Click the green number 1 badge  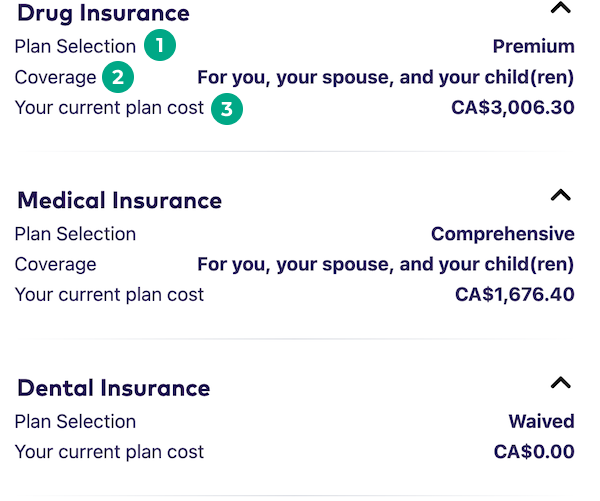click(158, 46)
